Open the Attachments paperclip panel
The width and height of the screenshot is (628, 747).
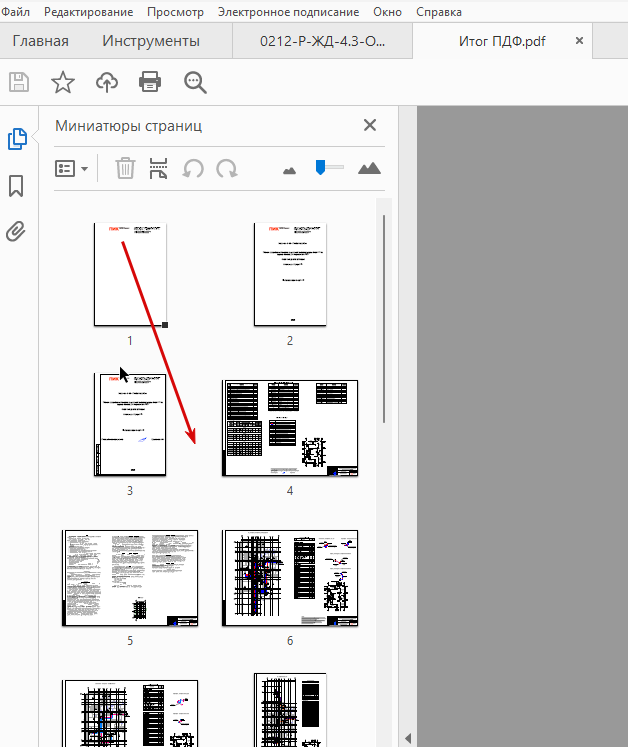(16, 232)
